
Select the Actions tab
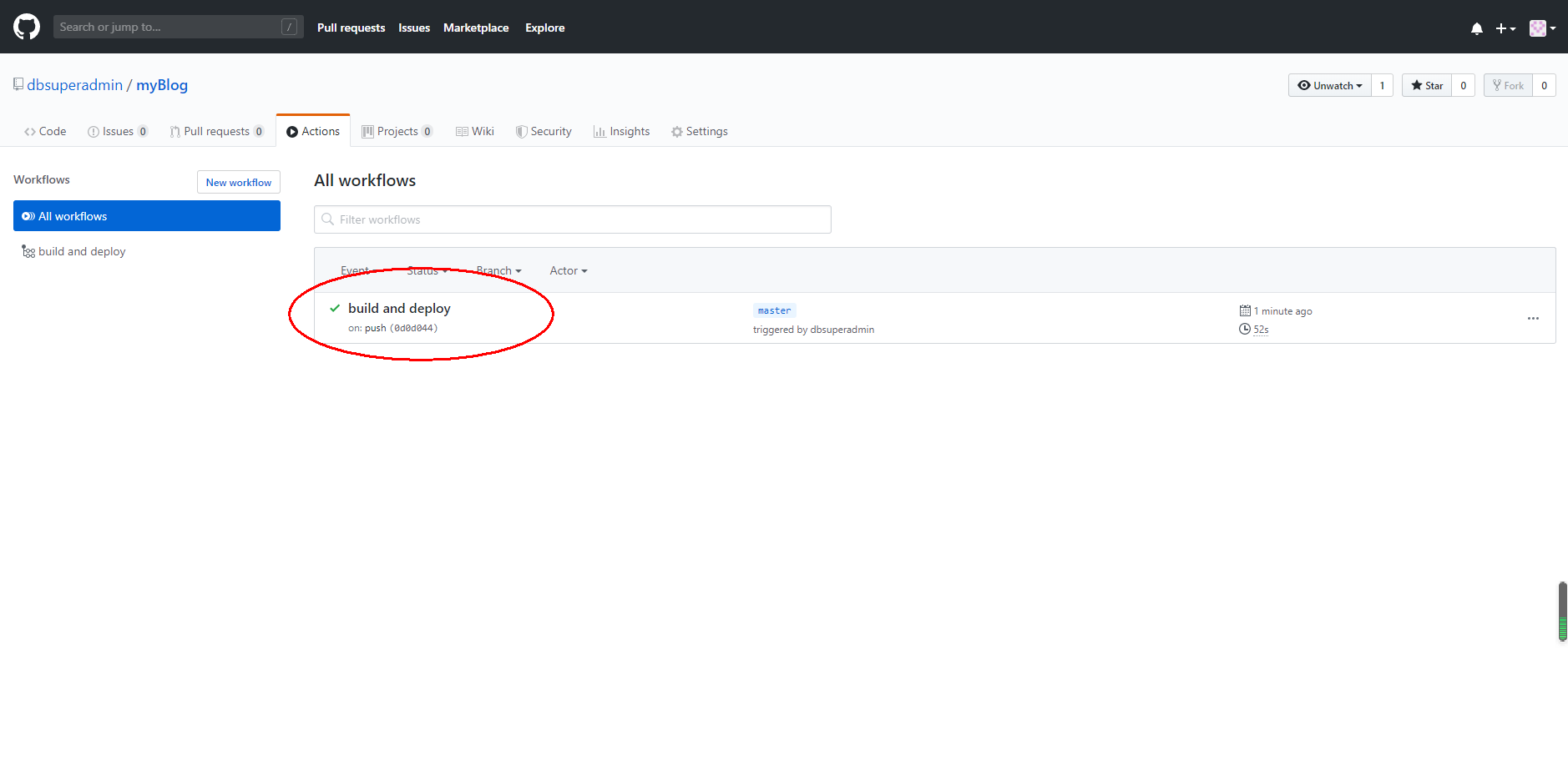click(313, 131)
